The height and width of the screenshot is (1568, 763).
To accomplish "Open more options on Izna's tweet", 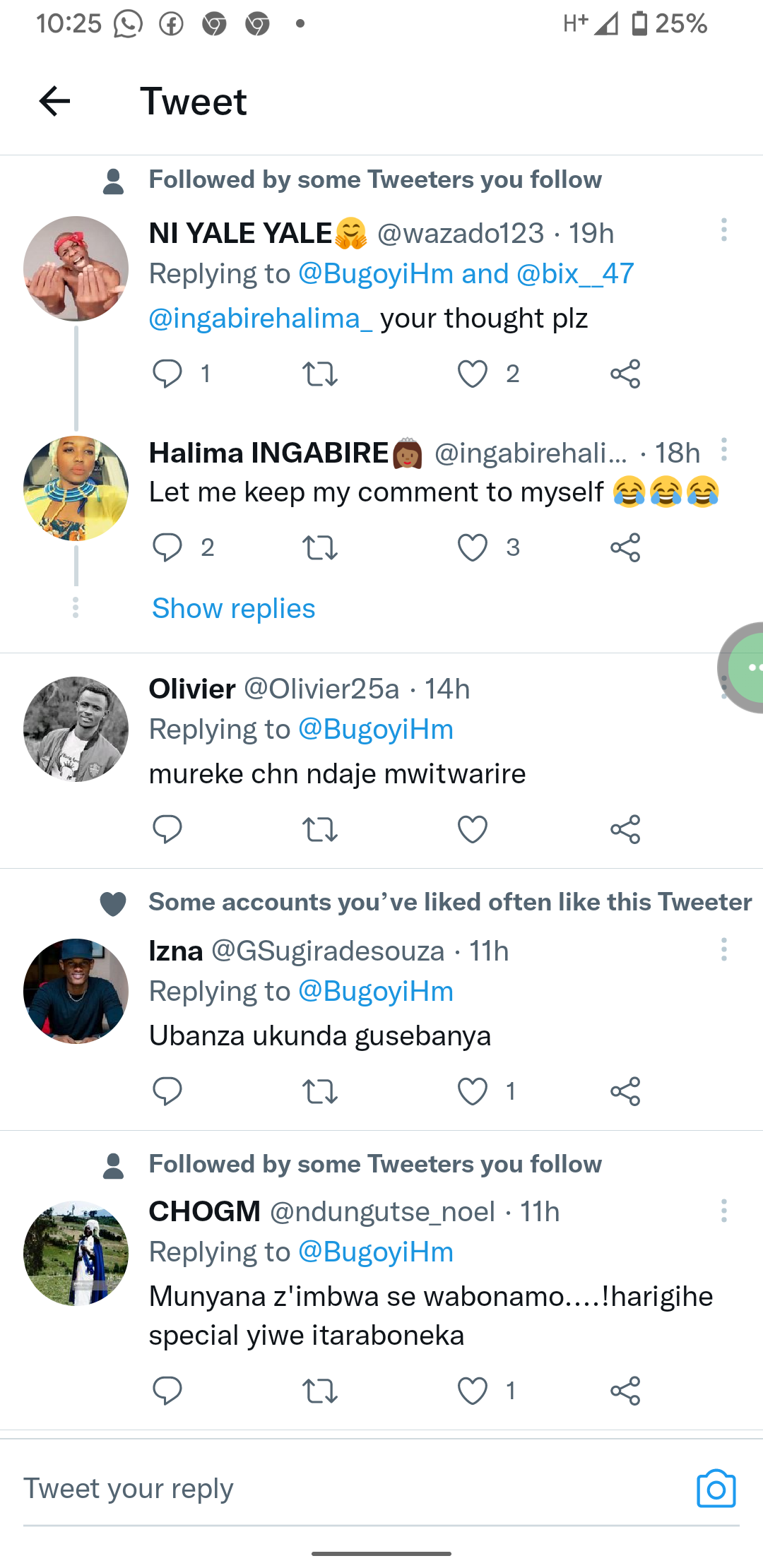I will pyautogui.click(x=723, y=949).
